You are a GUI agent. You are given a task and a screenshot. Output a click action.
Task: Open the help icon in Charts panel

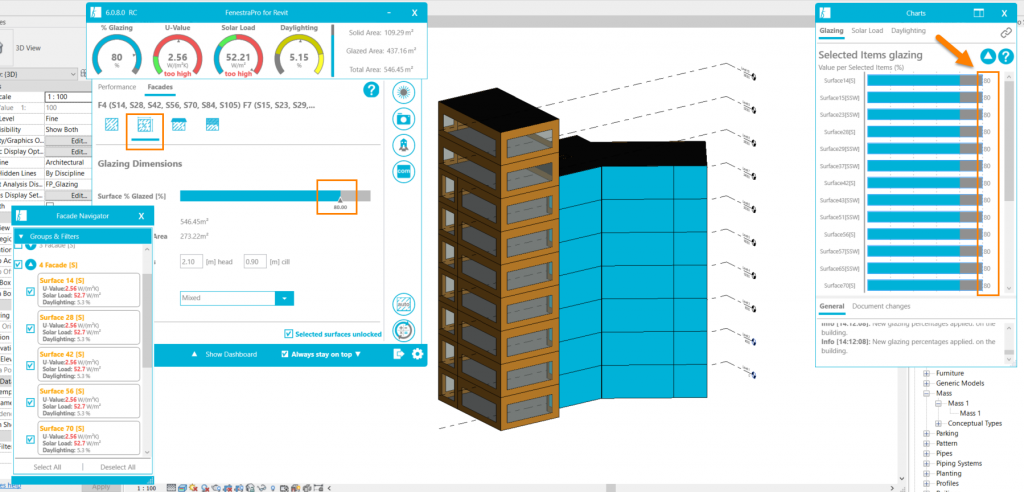(1006, 56)
